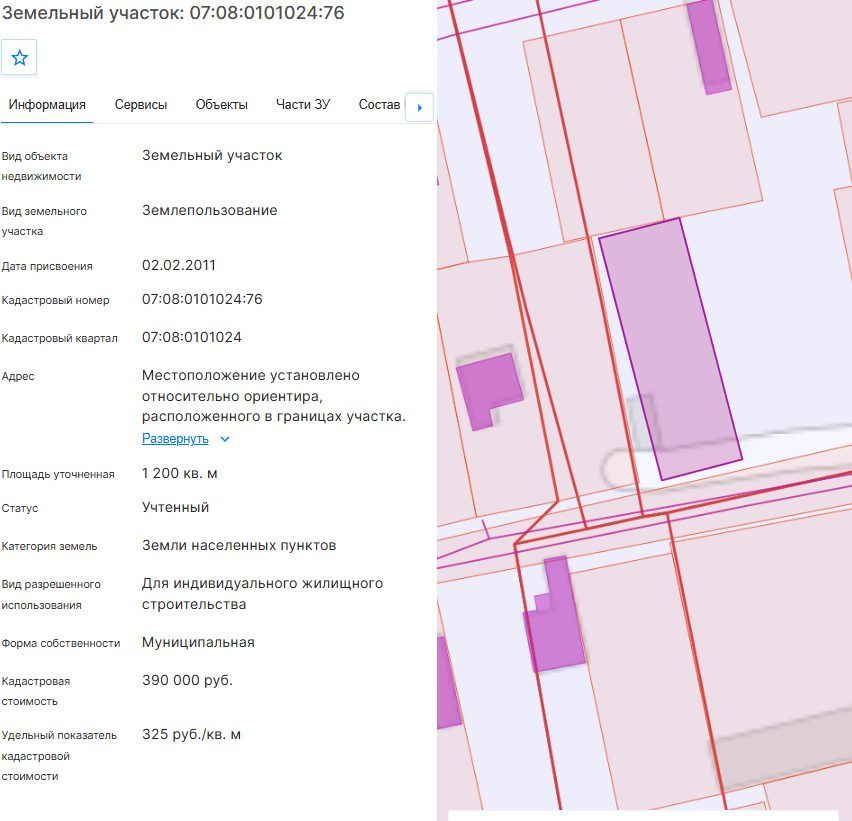Click the narrow purple building at top of map

point(709,46)
